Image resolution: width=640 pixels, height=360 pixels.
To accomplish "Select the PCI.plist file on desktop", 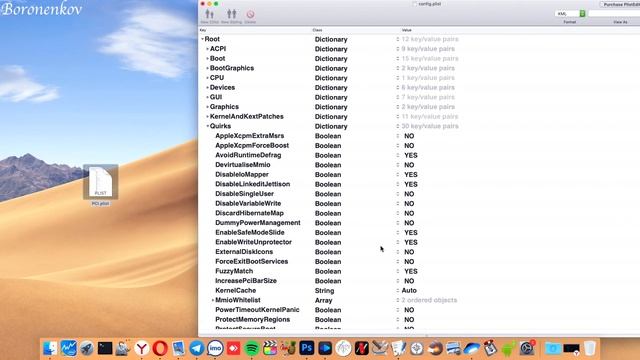I will [x=100, y=184].
